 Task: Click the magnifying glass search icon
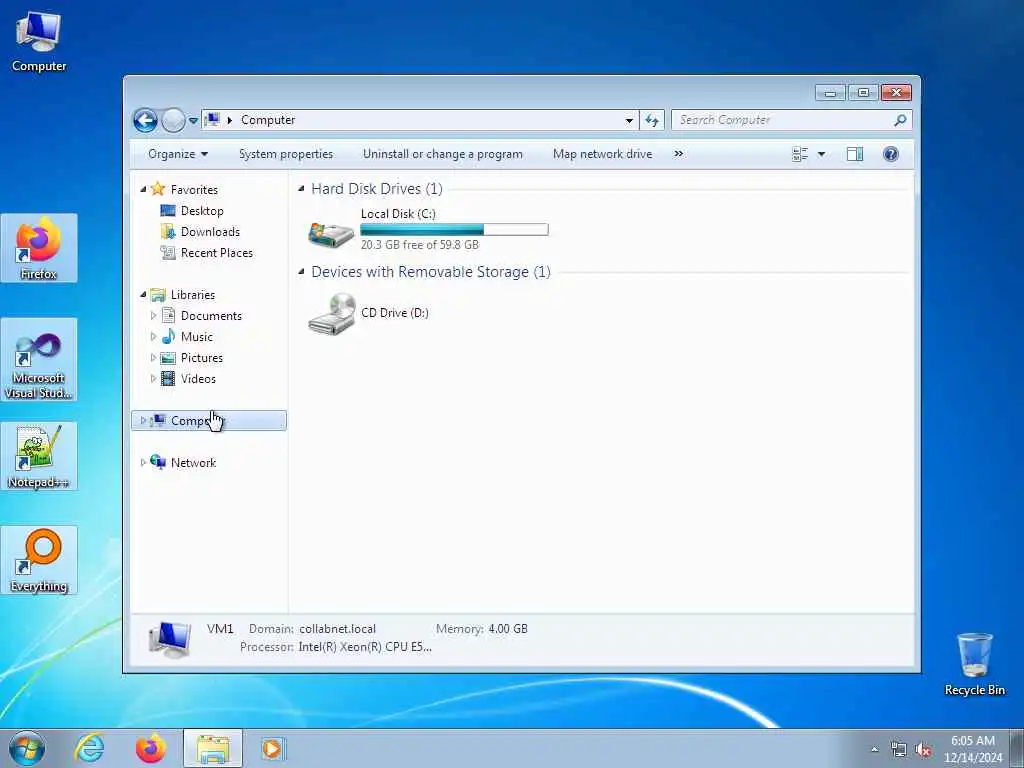coord(901,120)
